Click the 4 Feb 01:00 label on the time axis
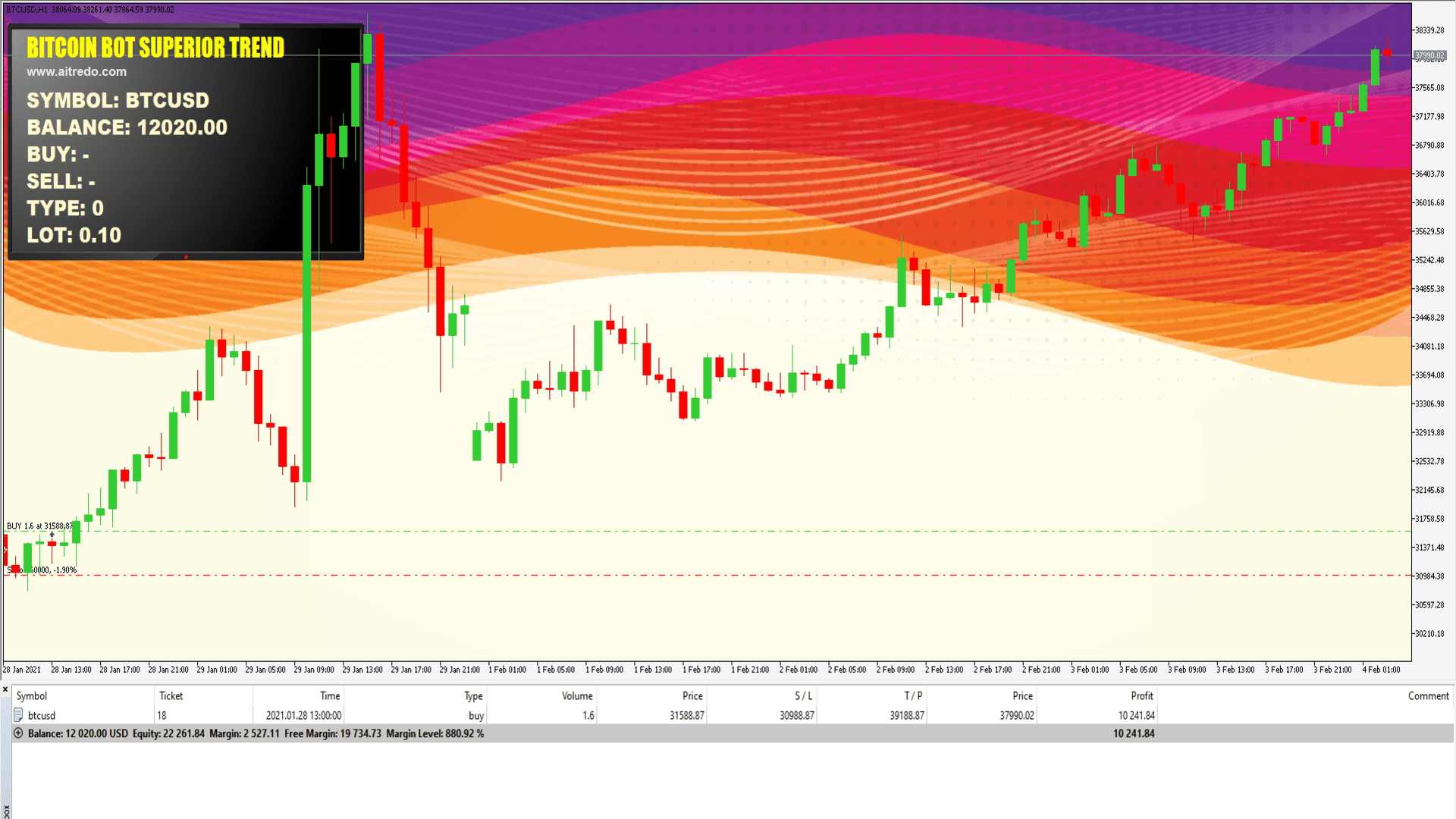This screenshot has width=1456, height=819. (x=1381, y=670)
